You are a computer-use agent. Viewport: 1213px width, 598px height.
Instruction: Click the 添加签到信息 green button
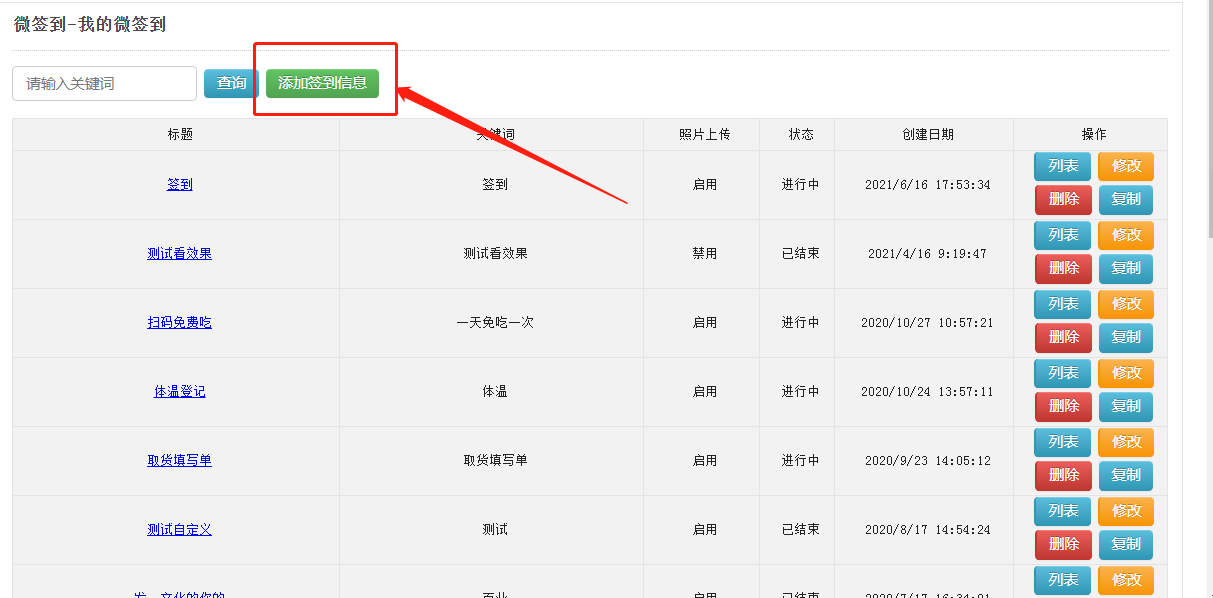(322, 83)
